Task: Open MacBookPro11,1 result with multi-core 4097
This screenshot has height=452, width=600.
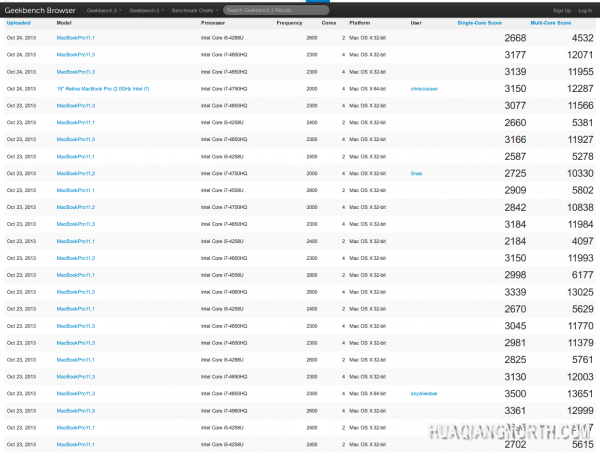Action: pyautogui.click(x=75, y=241)
